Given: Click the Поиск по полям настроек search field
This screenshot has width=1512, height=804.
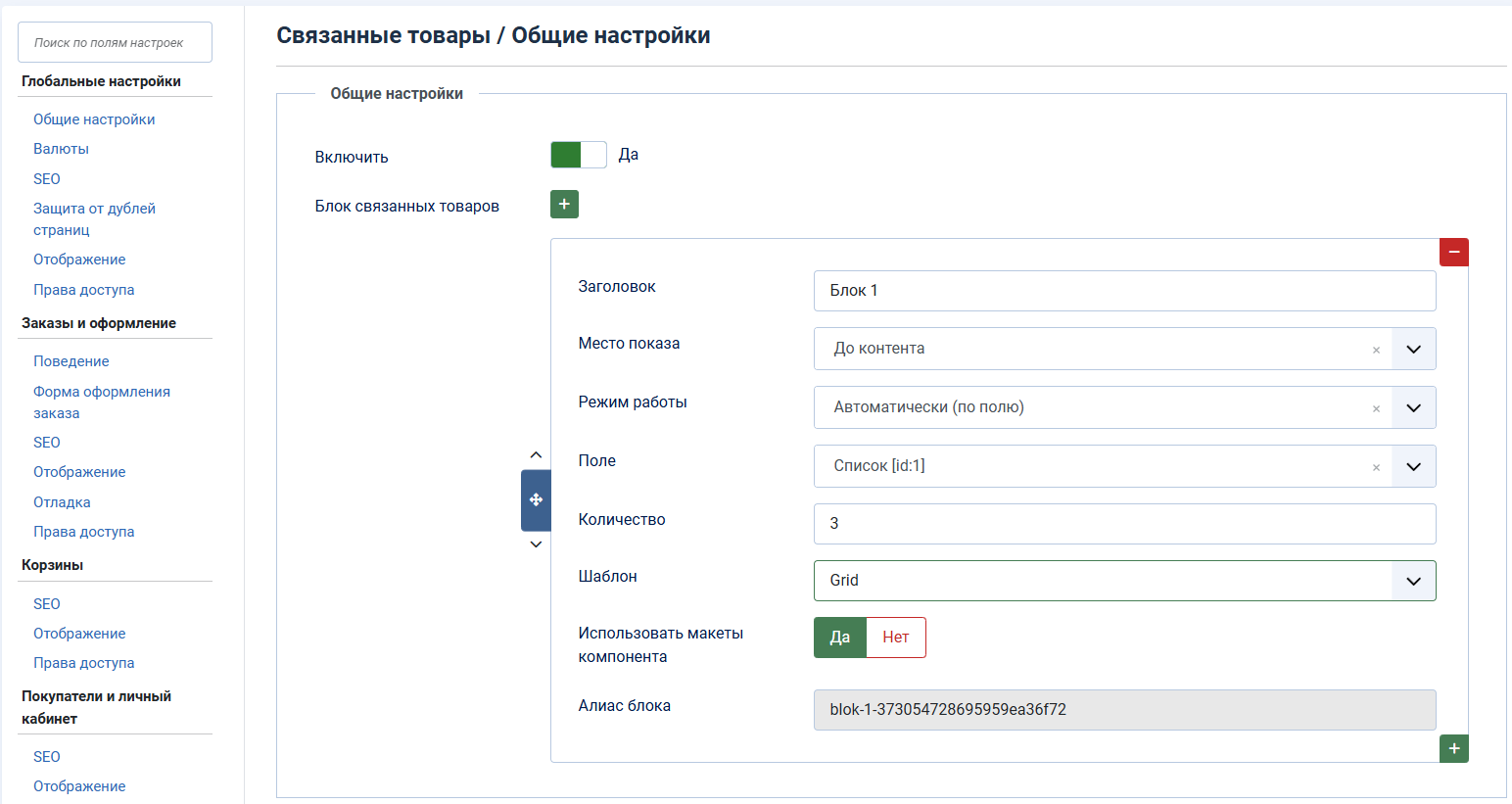Looking at the screenshot, I should 115,42.
